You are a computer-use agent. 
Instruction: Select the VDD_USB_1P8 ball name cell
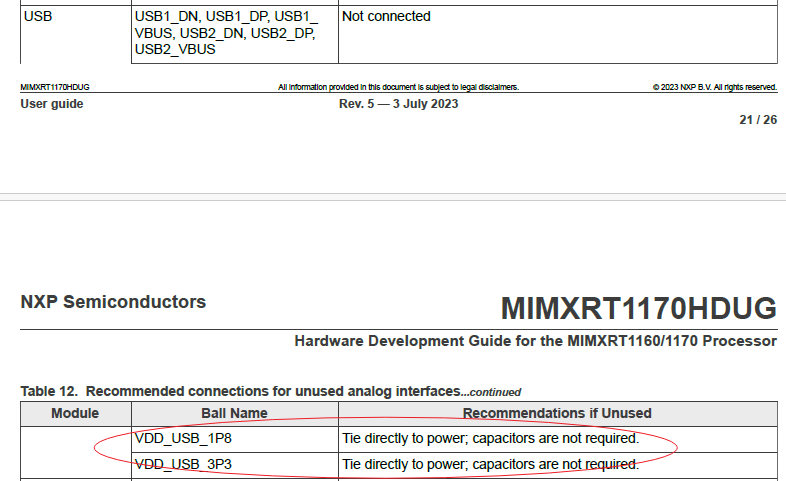point(235,439)
